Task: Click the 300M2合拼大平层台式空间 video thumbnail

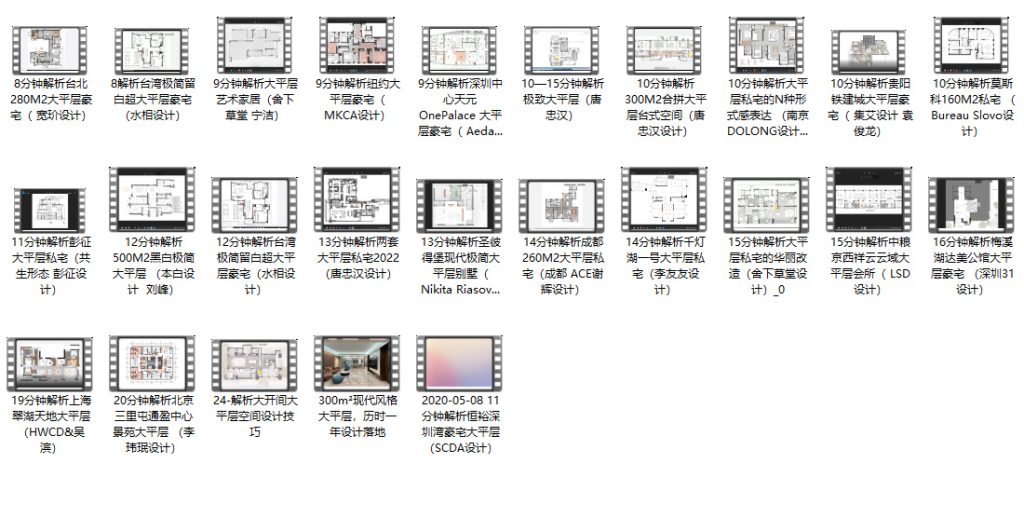Action: 662,47
